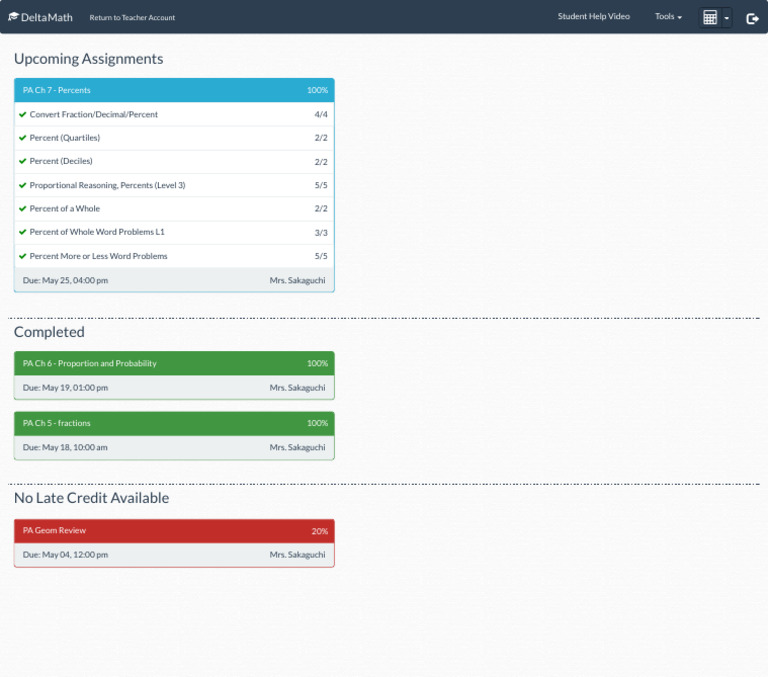The height and width of the screenshot is (677, 768).
Task: Click checkmark beside Percent of a Whole
Action: (x=22, y=209)
